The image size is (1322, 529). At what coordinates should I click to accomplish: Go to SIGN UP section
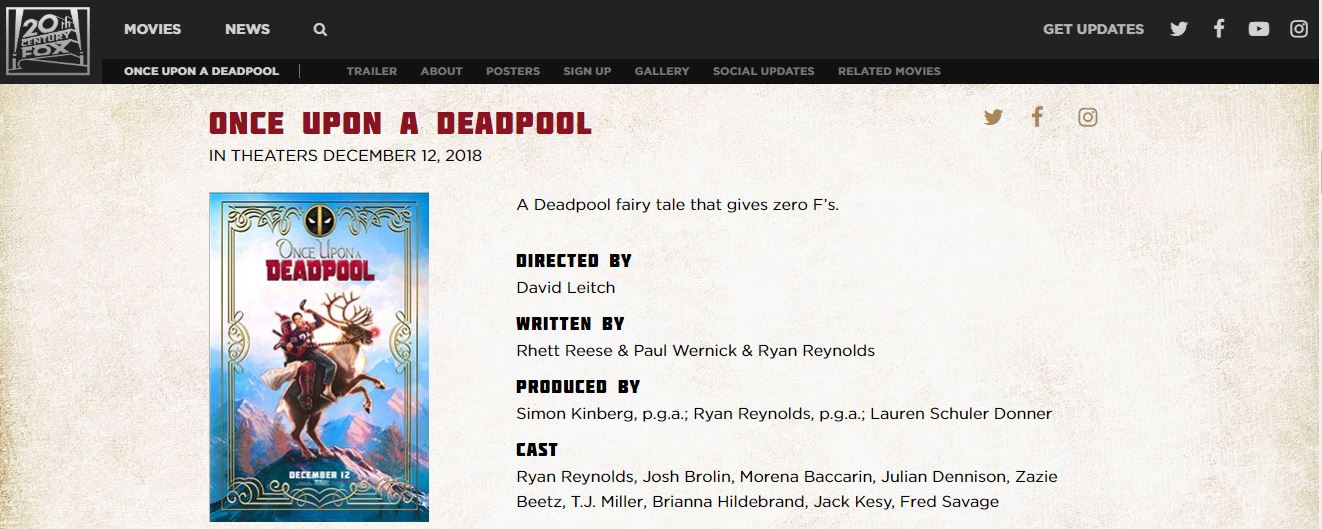[587, 71]
